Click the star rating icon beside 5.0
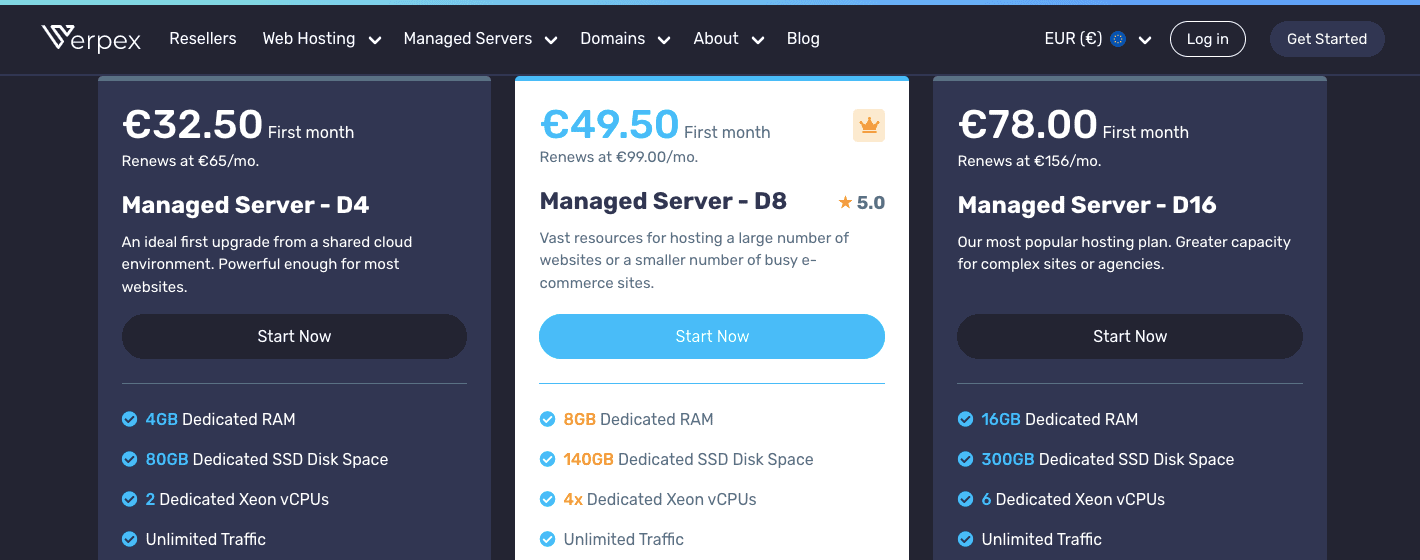Viewport: 1420px width, 560px height. (845, 203)
